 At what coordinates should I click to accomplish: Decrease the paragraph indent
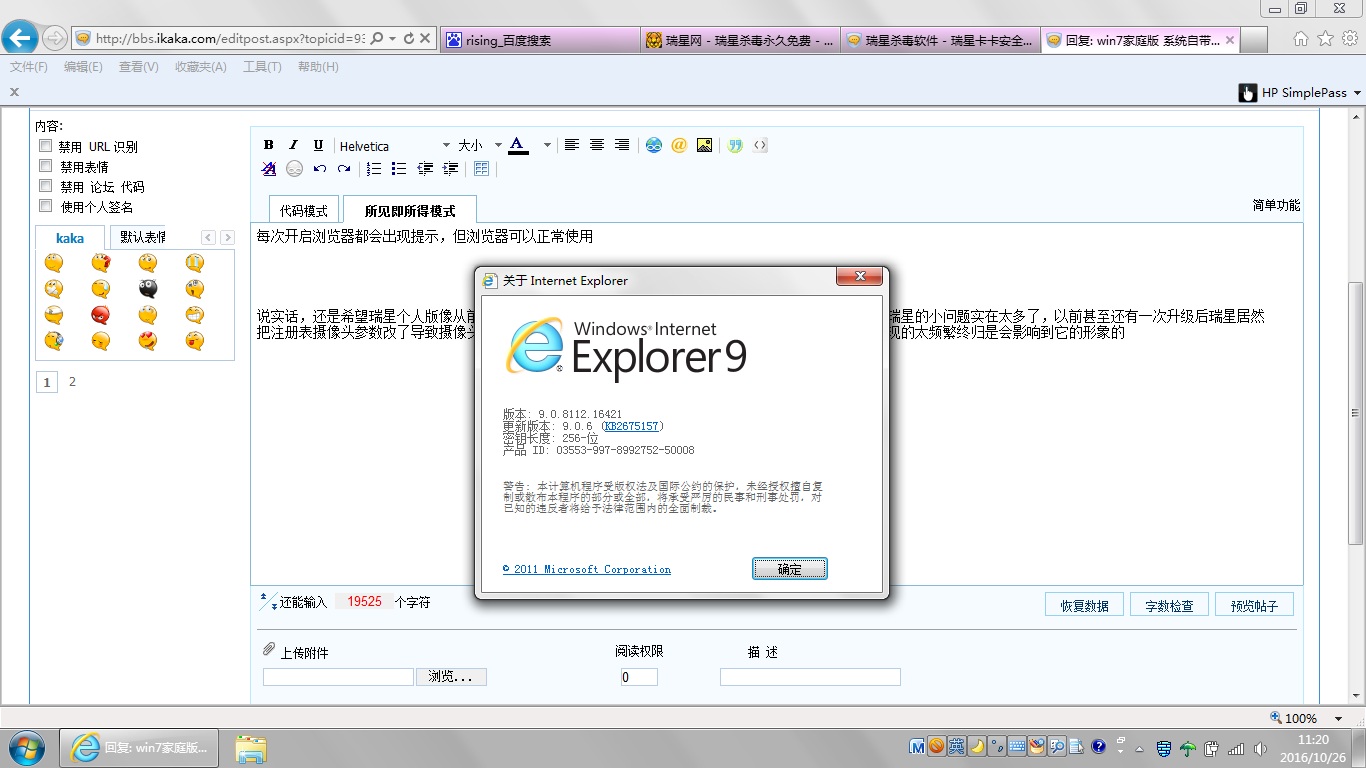pyautogui.click(x=425, y=169)
